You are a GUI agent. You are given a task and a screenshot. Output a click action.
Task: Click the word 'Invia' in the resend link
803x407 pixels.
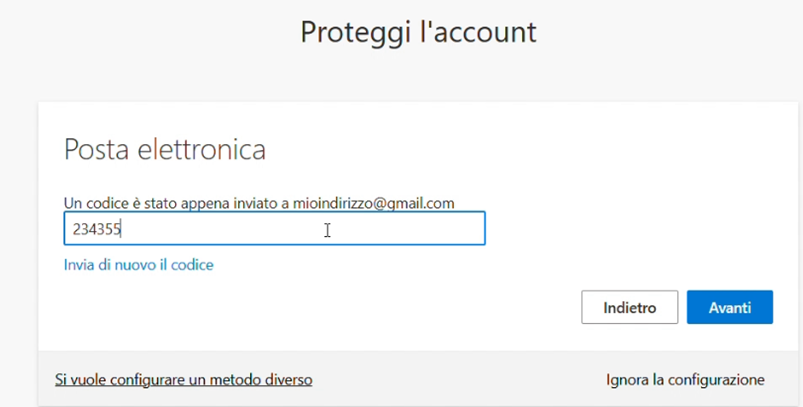point(80,265)
